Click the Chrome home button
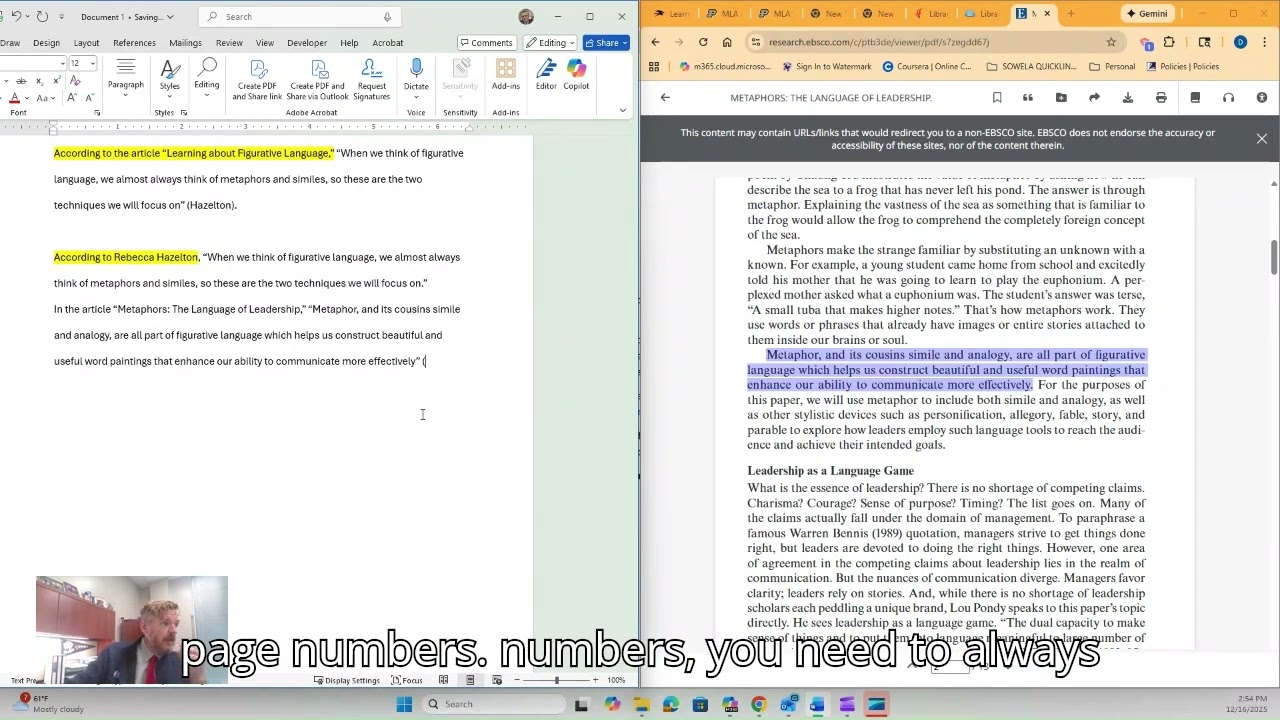 pos(727,42)
